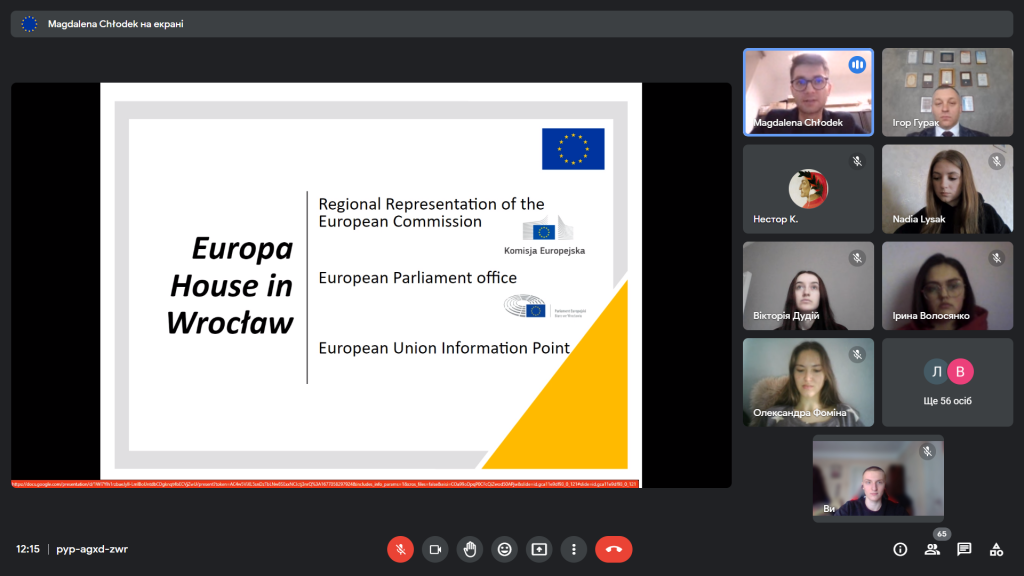Show the participants list with 65 people
Viewport: 1024px width, 576px height.
pos(932,549)
